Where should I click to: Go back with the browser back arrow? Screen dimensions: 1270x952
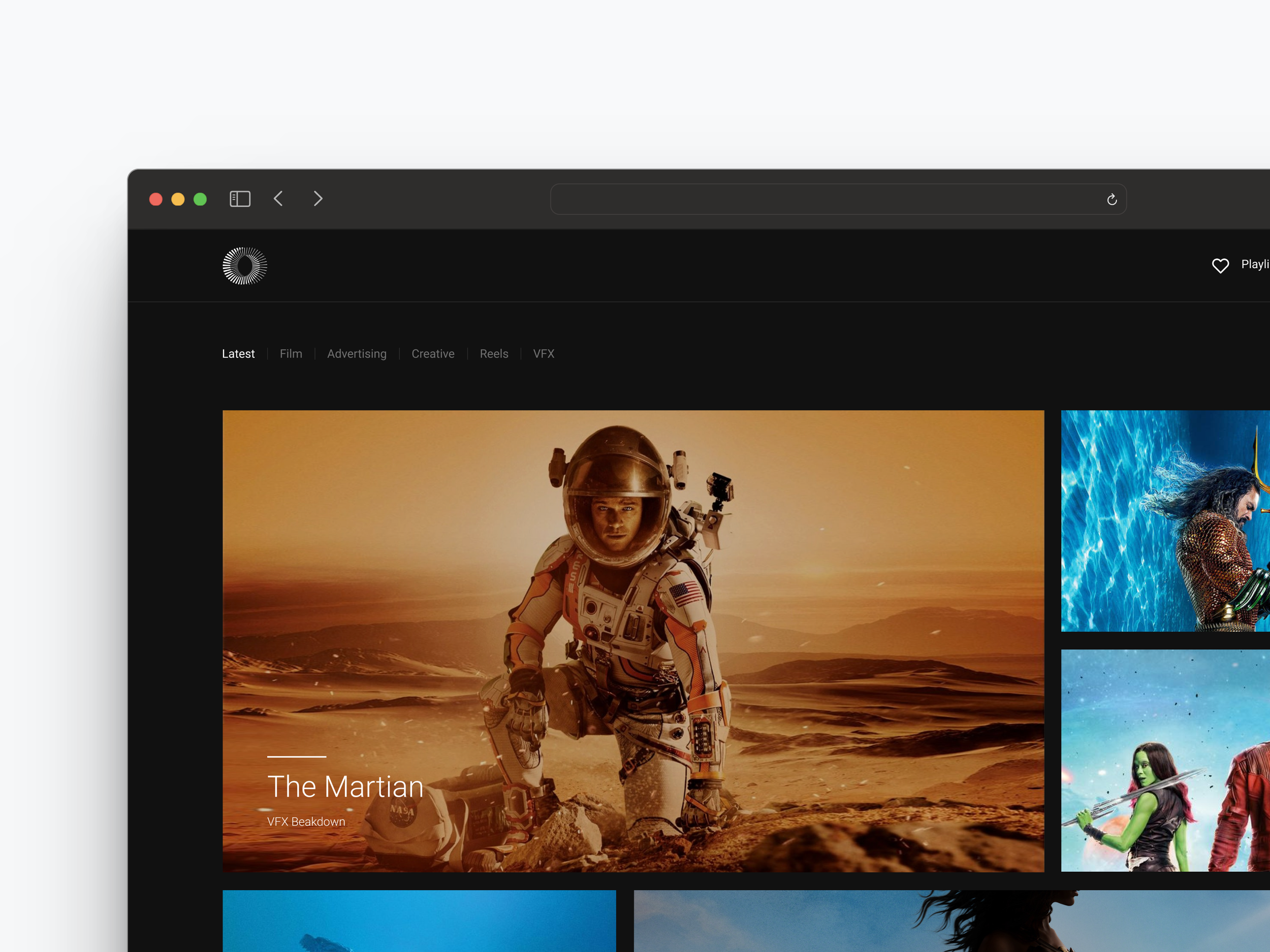(x=278, y=199)
